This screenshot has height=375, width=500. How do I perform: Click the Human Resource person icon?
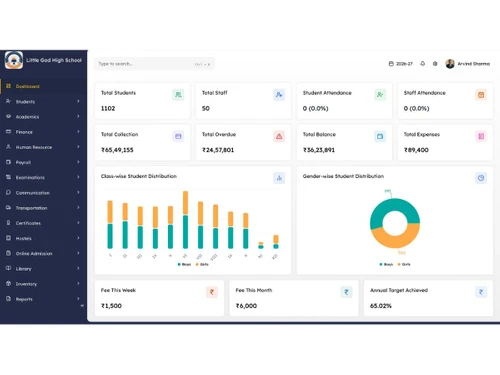(x=8, y=147)
